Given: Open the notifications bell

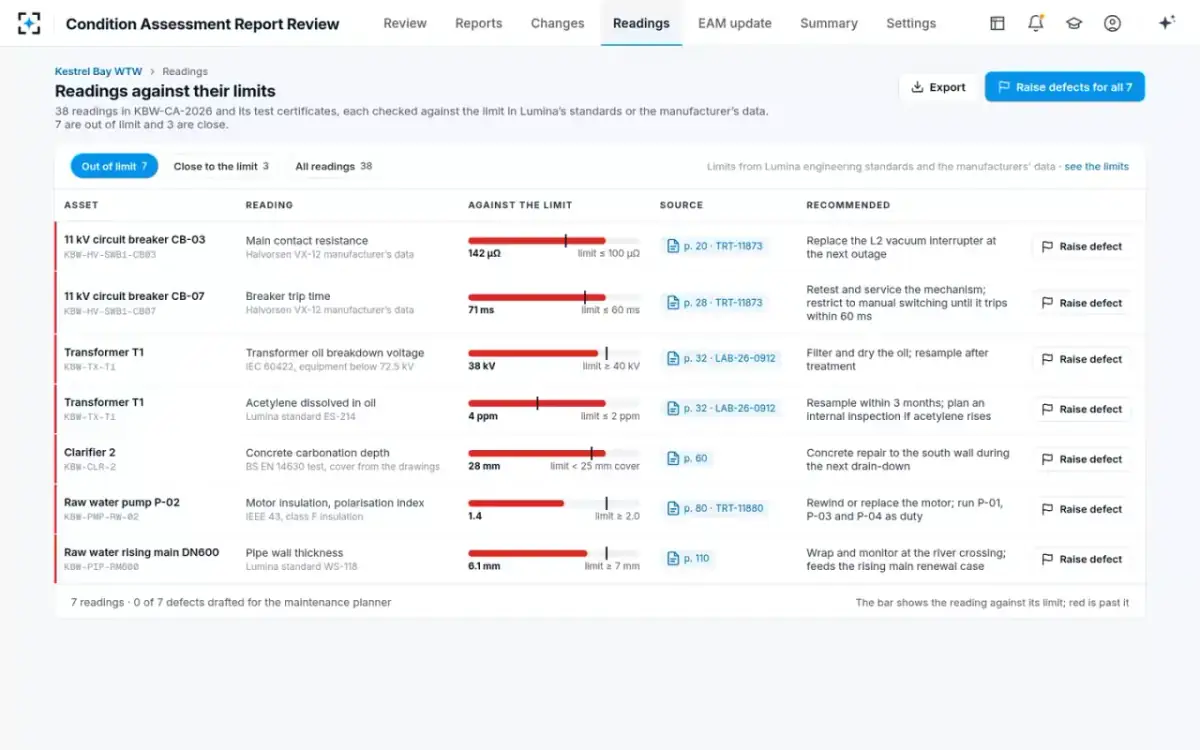Looking at the screenshot, I should coord(1036,23).
